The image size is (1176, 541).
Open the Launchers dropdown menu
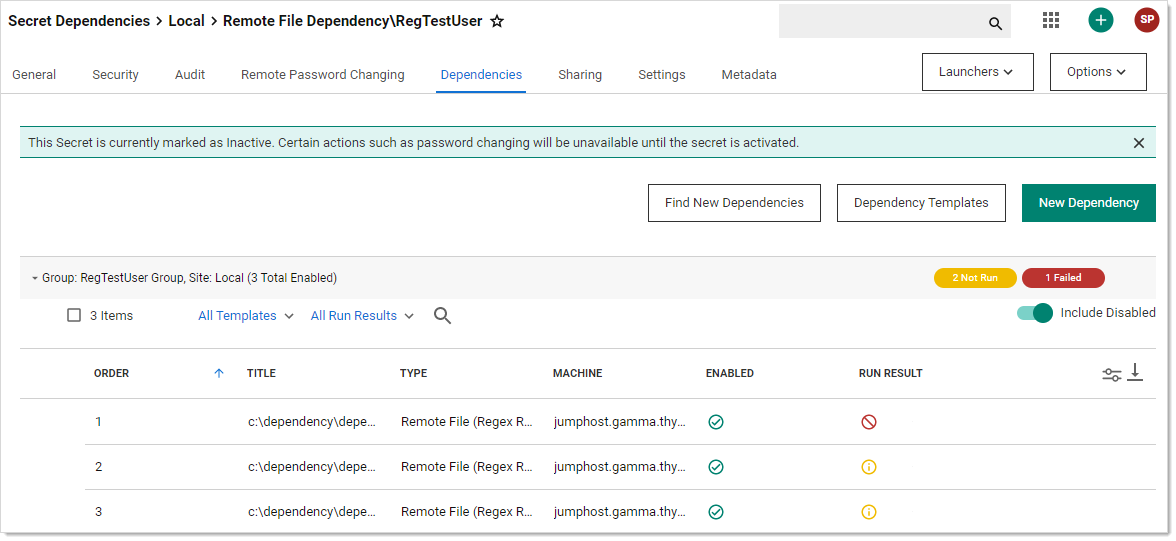click(x=976, y=72)
